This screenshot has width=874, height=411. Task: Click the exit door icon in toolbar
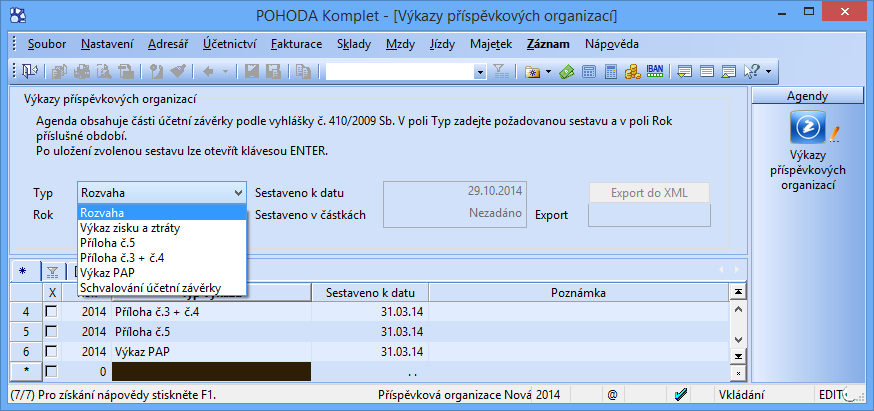(x=29, y=71)
